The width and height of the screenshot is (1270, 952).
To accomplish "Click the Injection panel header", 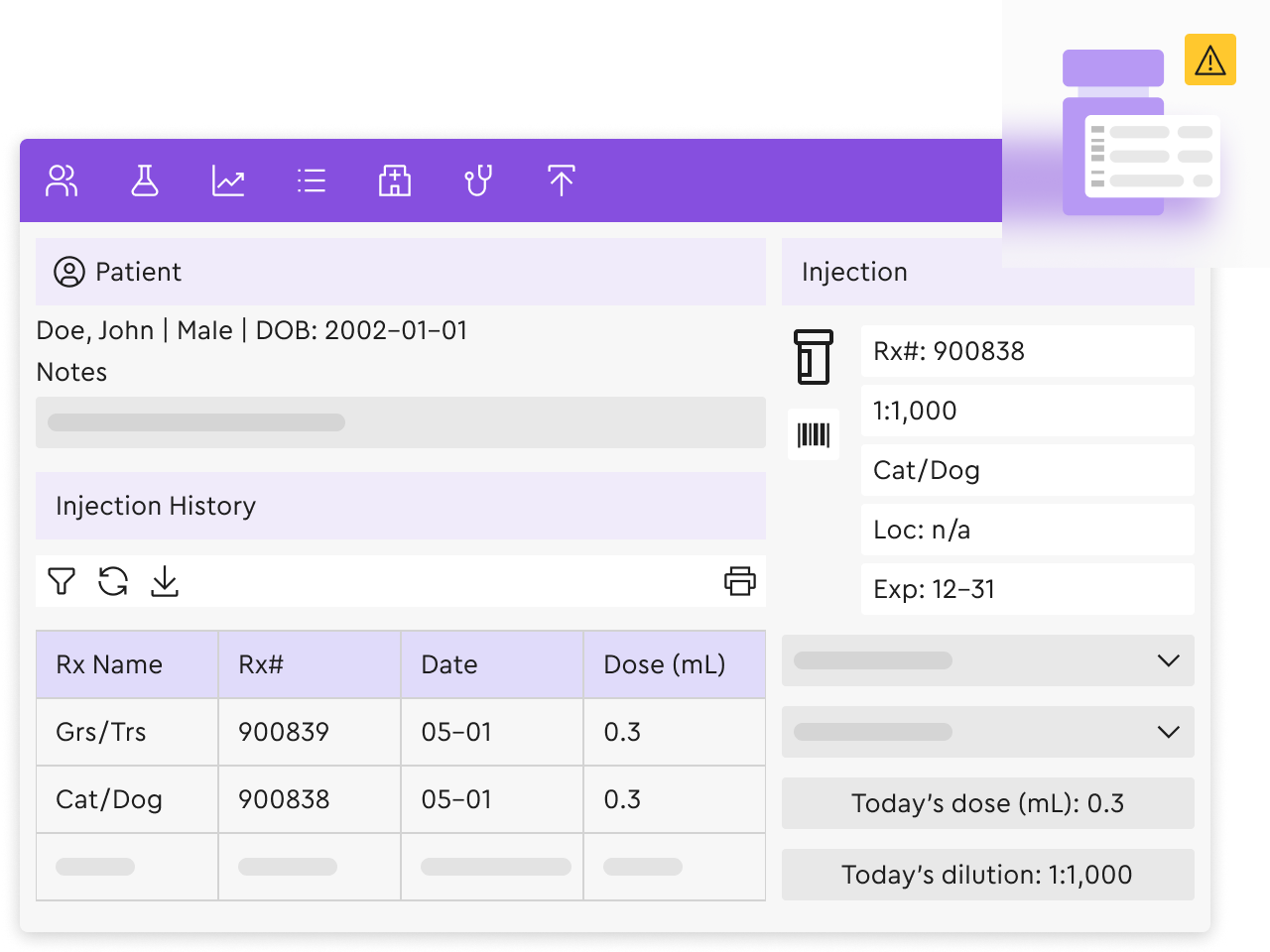I will tap(988, 272).
